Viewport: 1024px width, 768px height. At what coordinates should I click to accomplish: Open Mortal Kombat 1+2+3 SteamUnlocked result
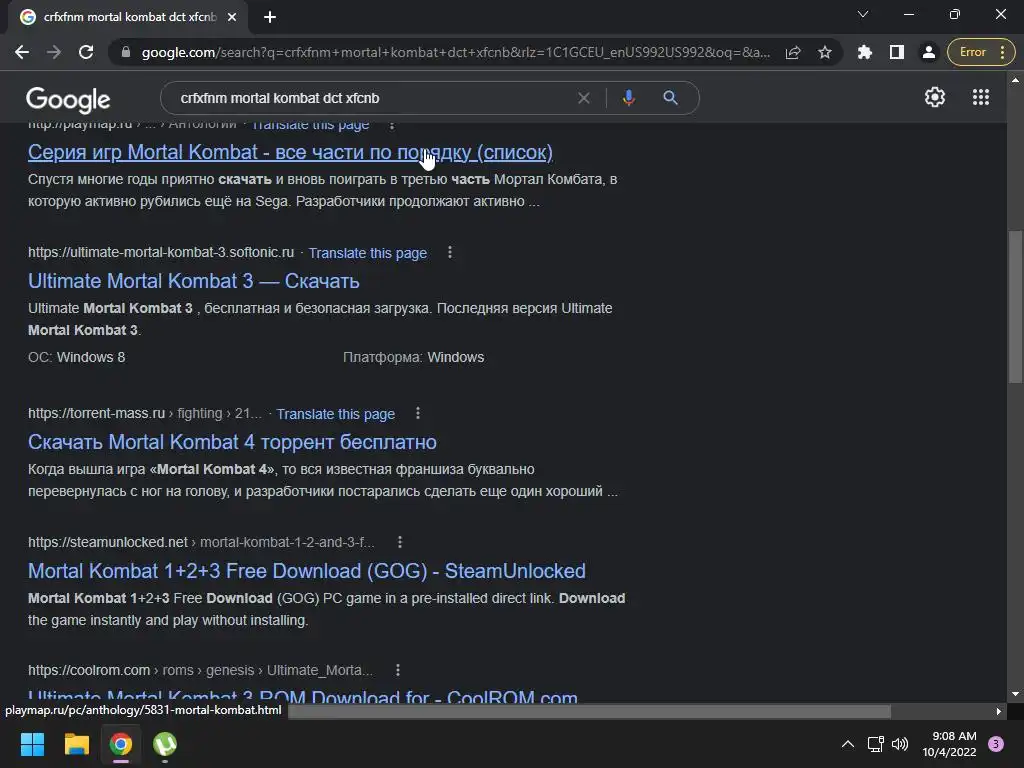(306, 571)
